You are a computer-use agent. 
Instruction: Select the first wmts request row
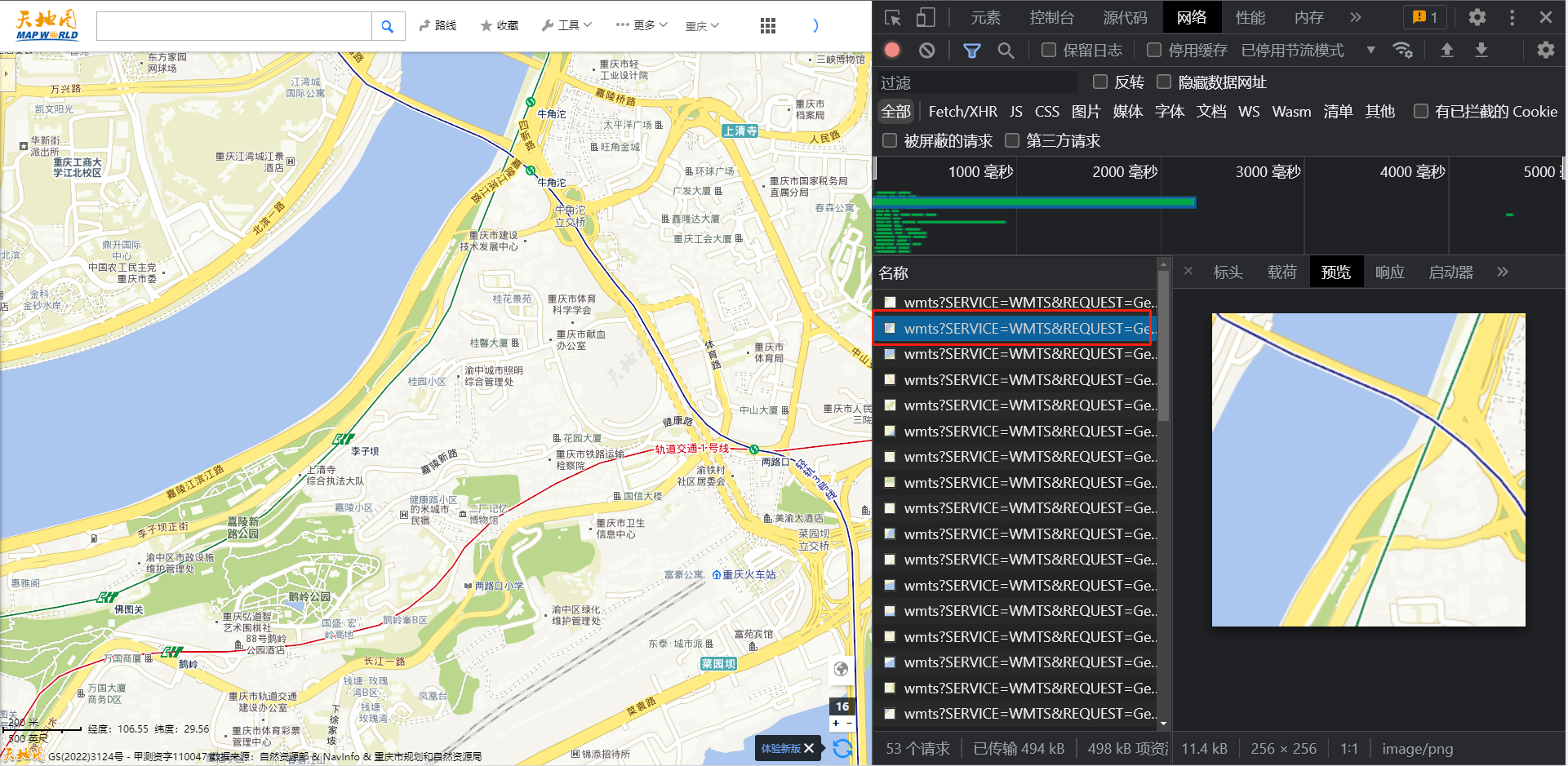[x=1016, y=303]
